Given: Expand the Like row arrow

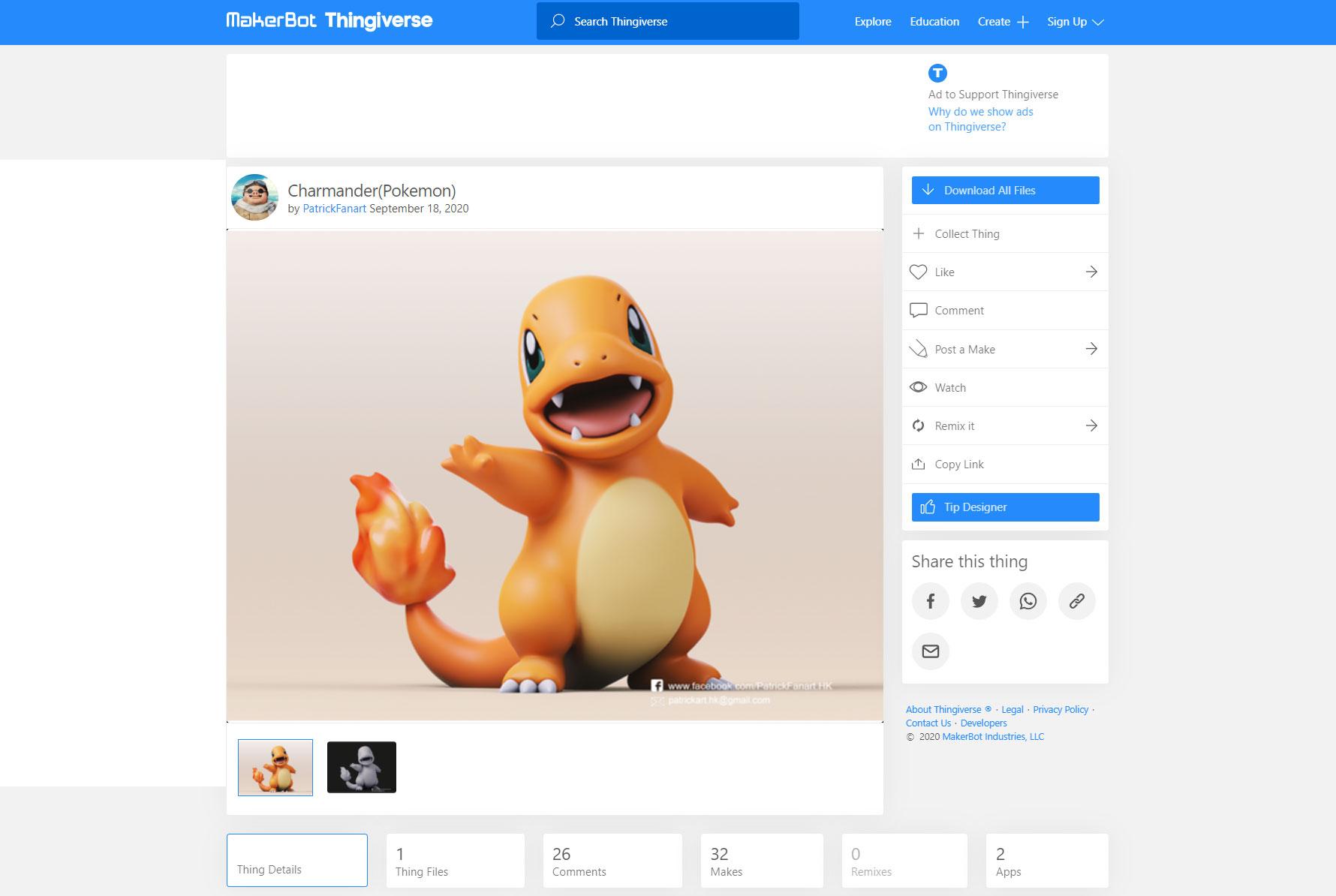Looking at the screenshot, I should [1091, 272].
